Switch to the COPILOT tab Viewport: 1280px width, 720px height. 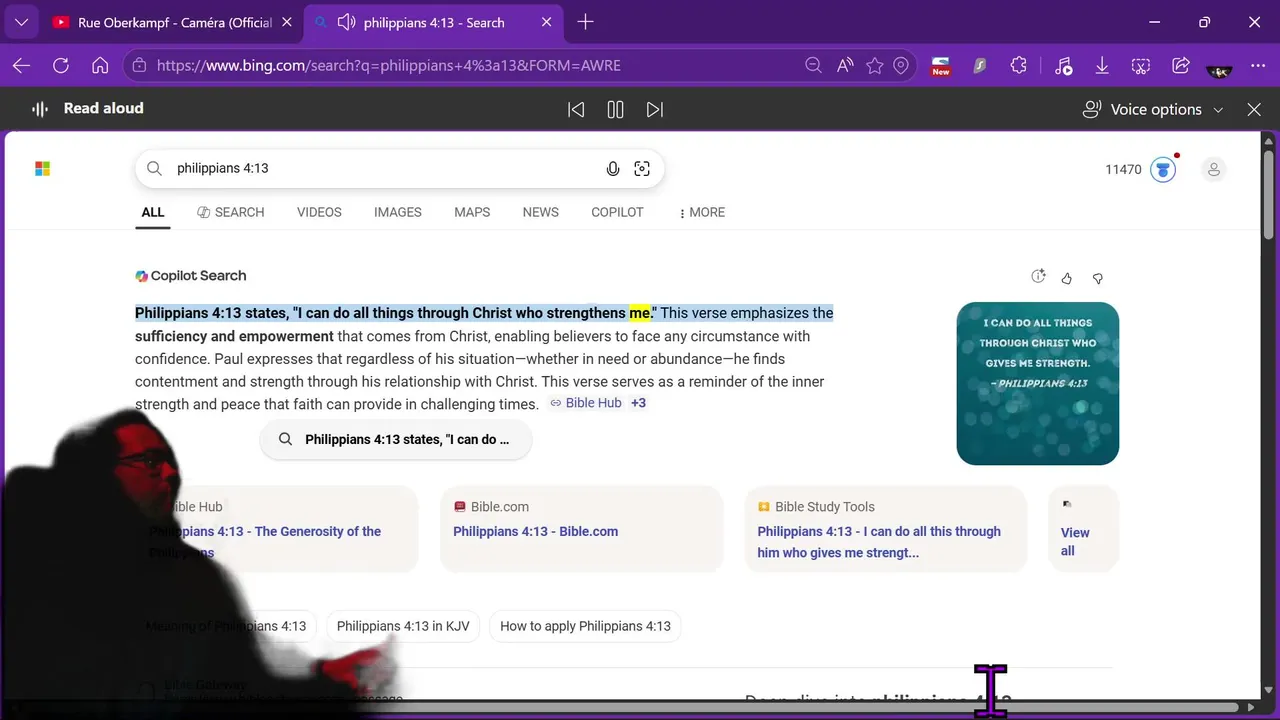(617, 212)
